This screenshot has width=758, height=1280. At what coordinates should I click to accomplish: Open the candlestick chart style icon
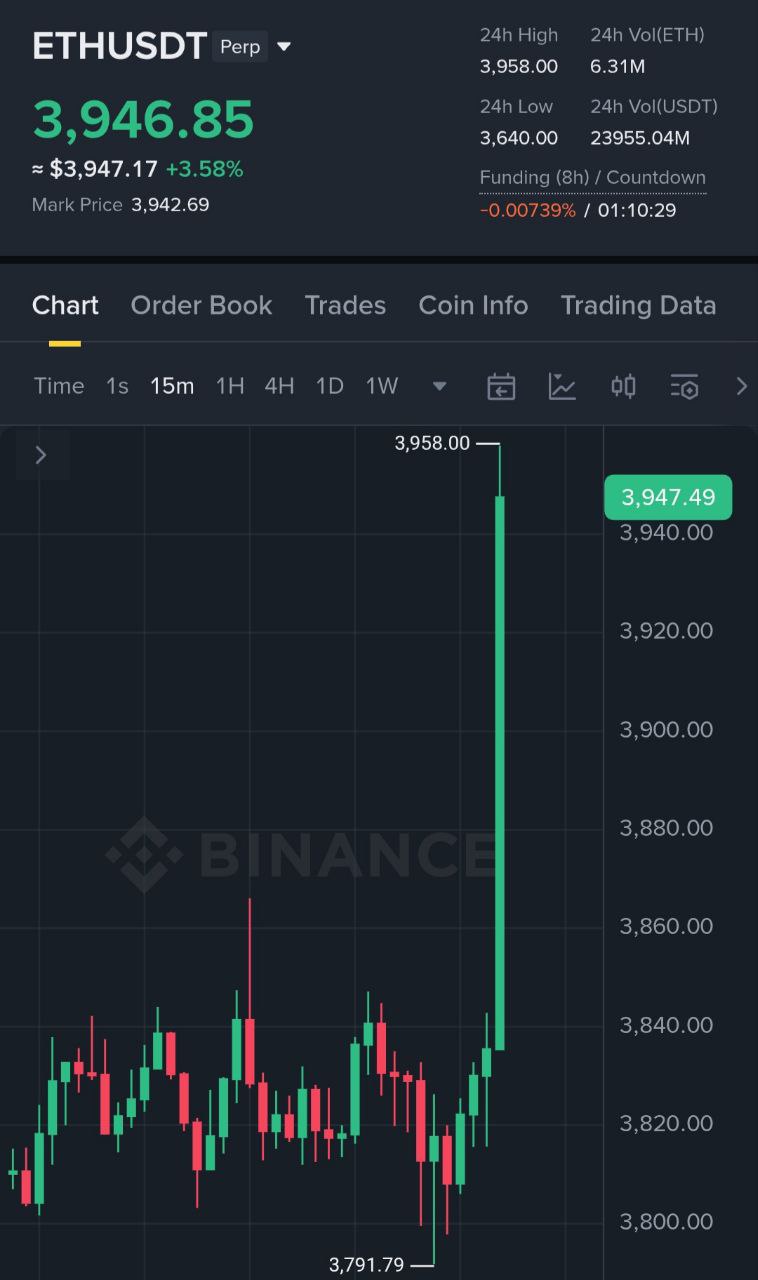623,386
